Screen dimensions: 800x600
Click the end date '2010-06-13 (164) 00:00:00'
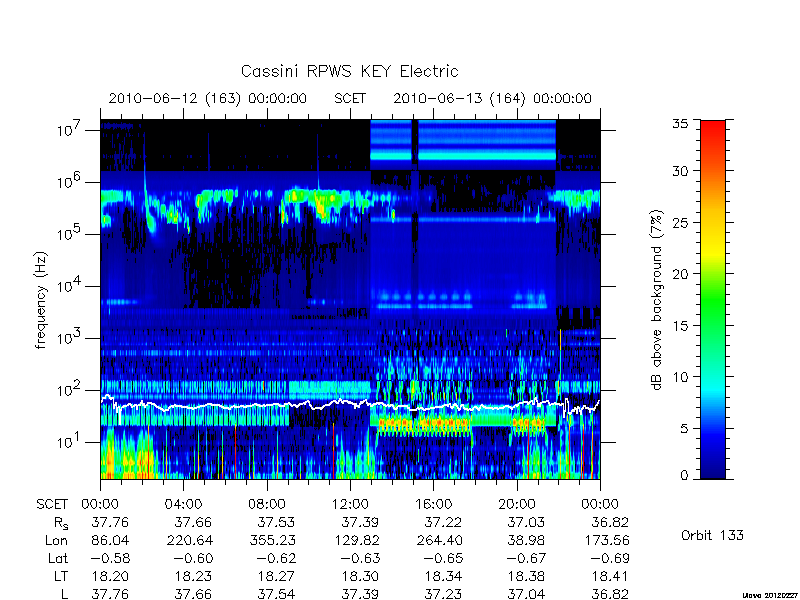click(x=492, y=98)
